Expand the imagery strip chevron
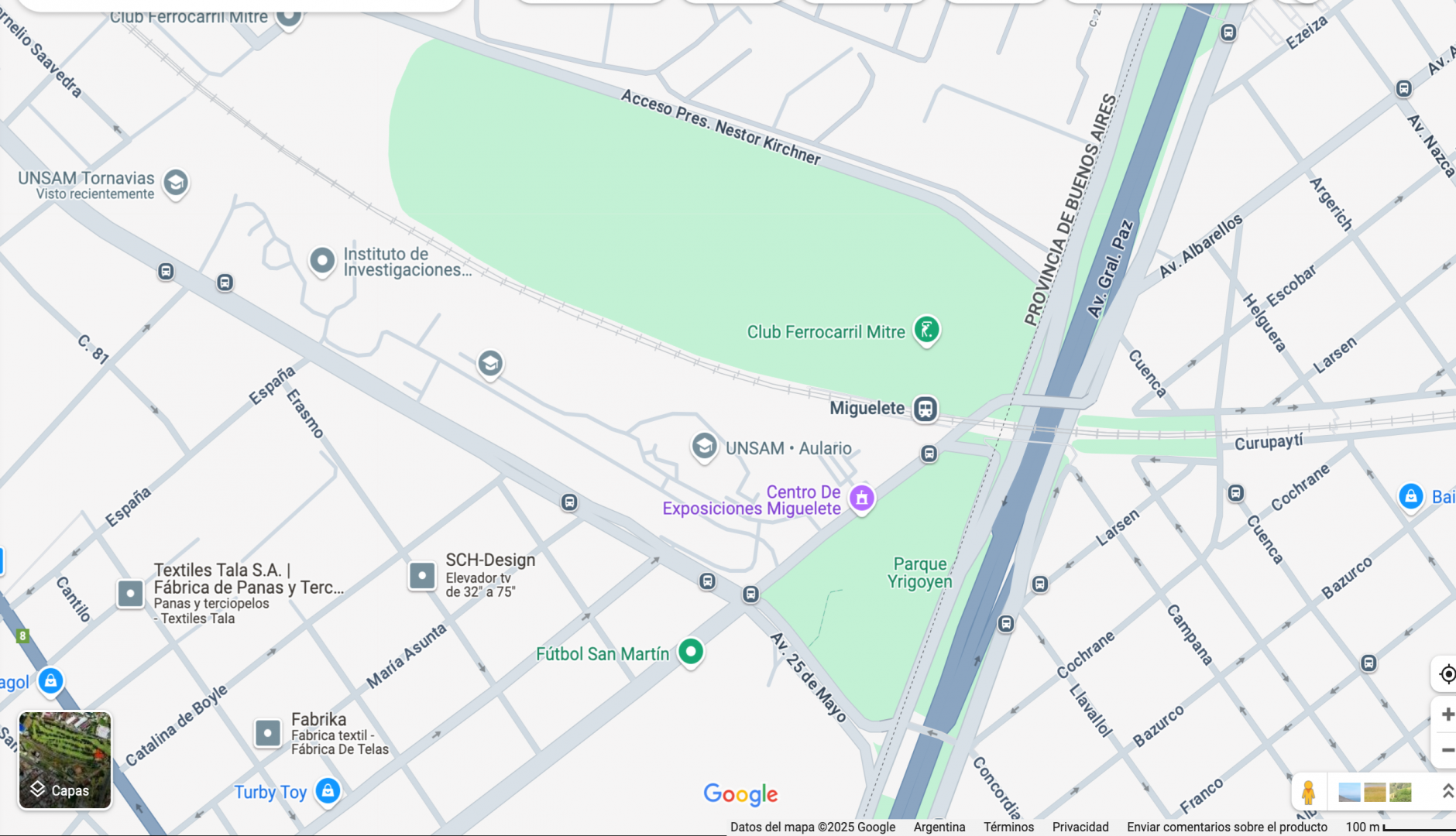 coord(1446,791)
